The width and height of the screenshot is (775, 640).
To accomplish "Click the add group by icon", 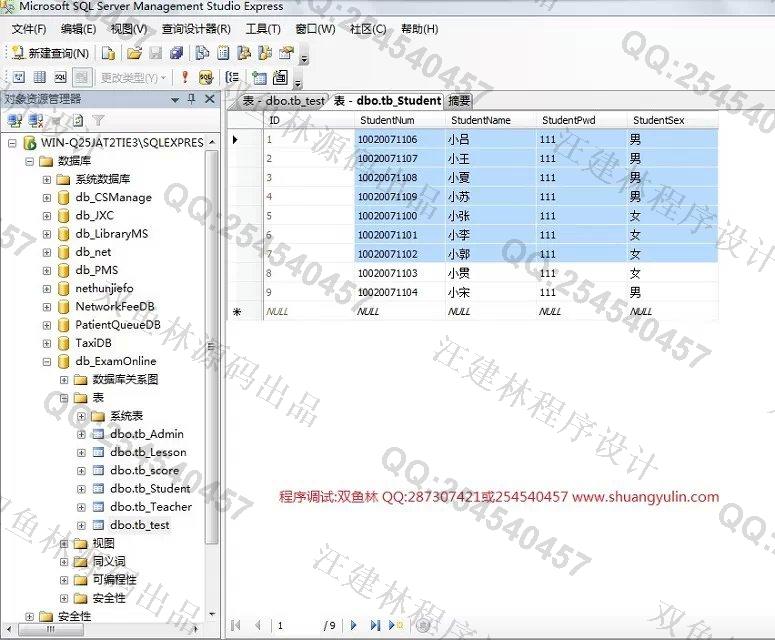I will tap(232, 77).
